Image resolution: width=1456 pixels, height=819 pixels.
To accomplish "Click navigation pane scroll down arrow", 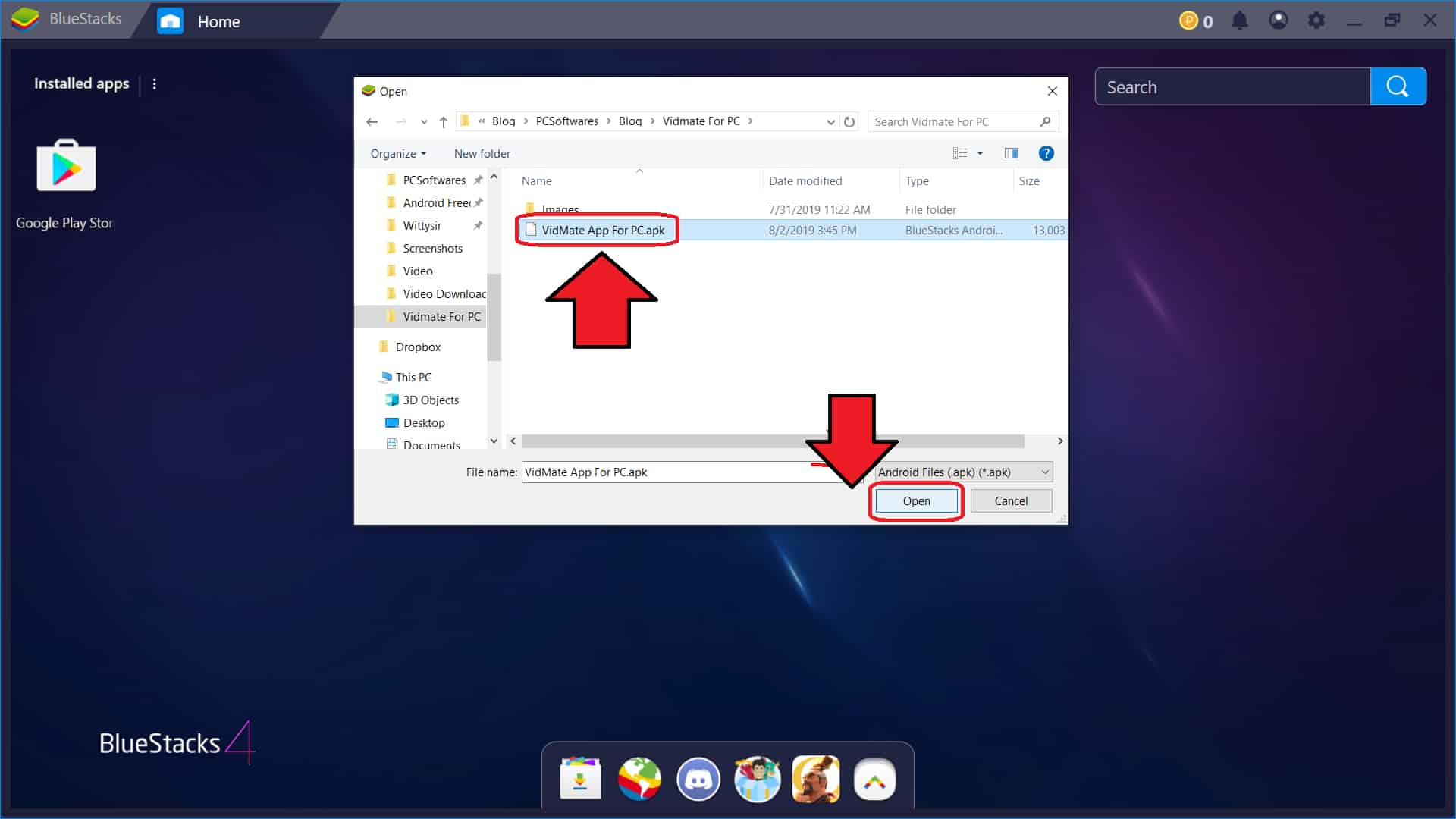I will pyautogui.click(x=494, y=441).
